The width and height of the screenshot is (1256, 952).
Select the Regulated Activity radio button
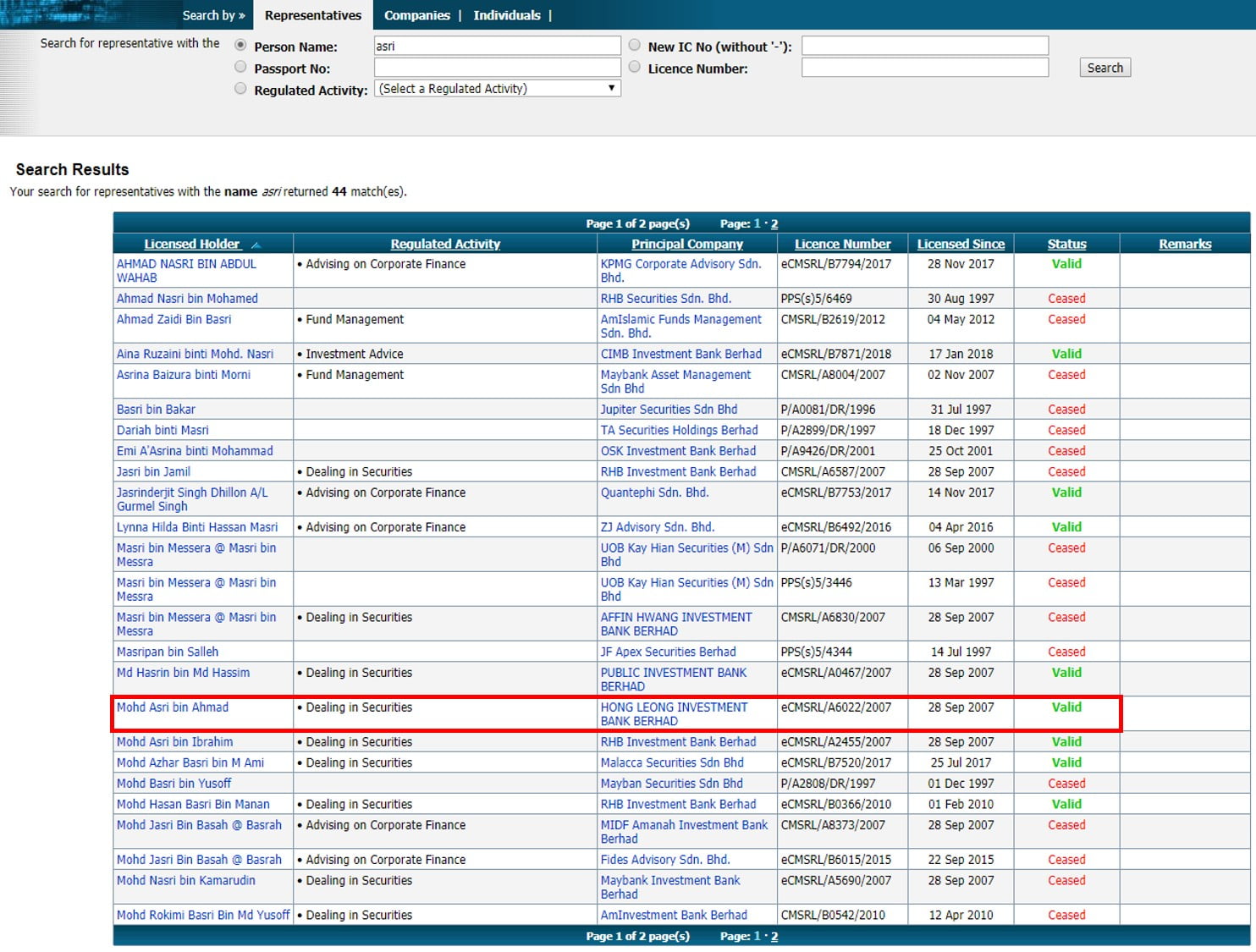[240, 88]
